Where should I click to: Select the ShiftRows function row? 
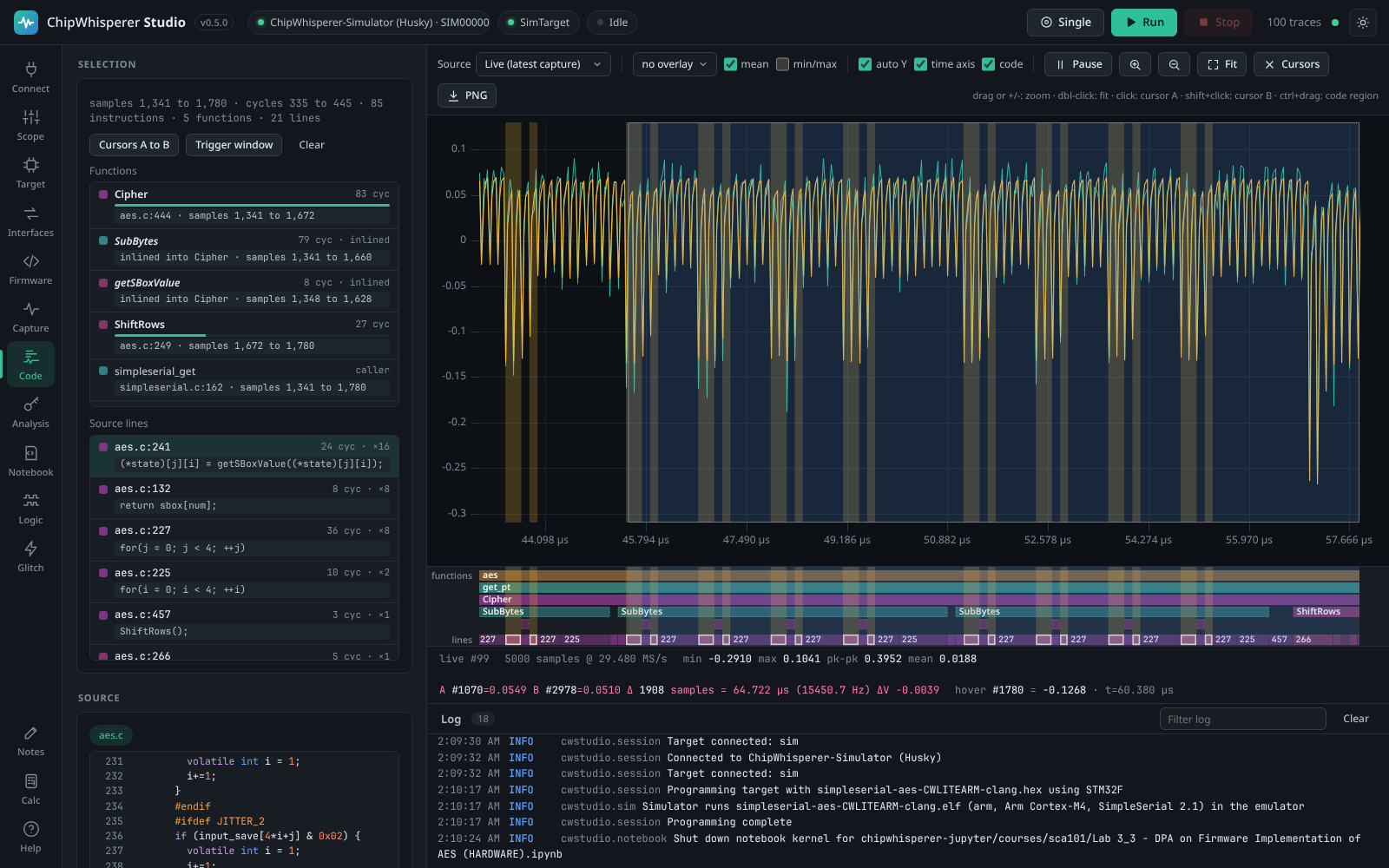[x=244, y=337]
